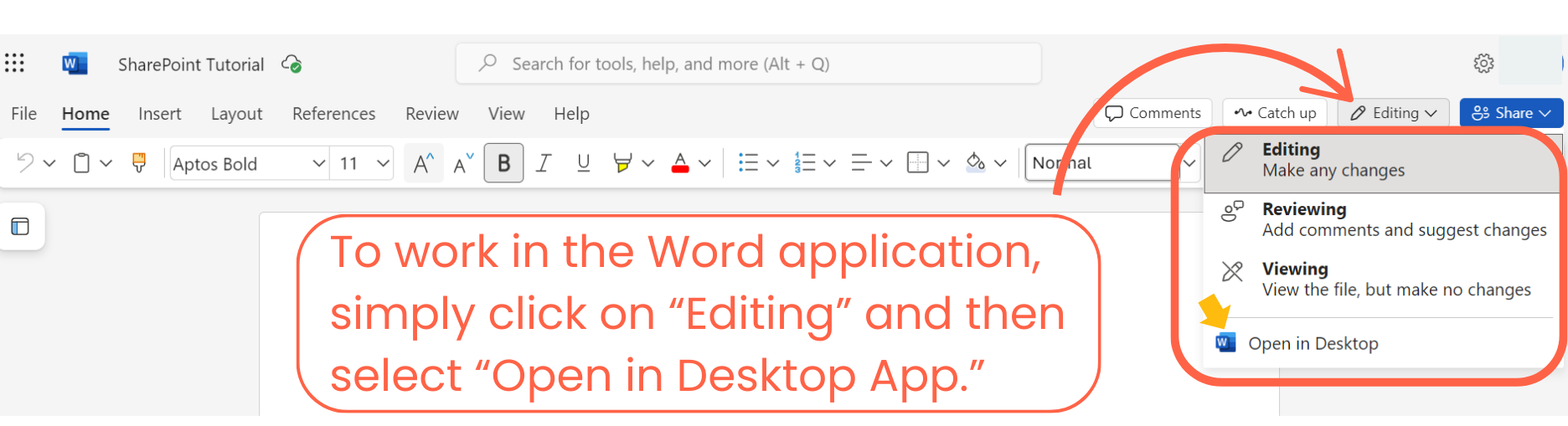Shrink font size with the Shrink Font icon
The width and height of the screenshot is (1568, 426).
pos(463,163)
